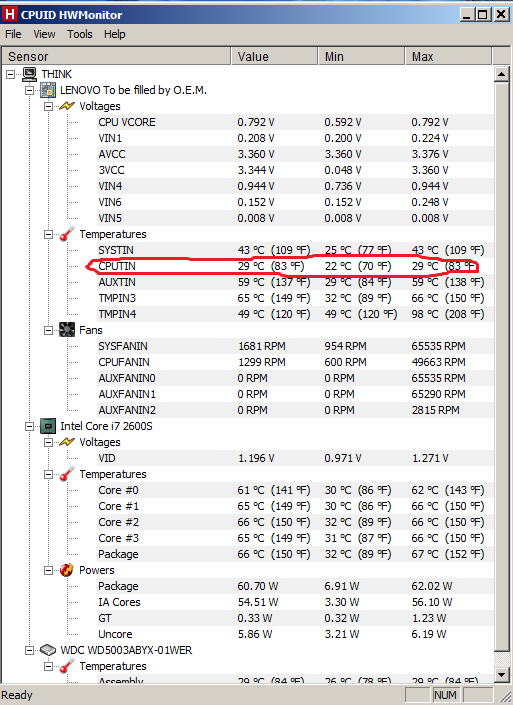Collapse the WDC WD5003ABYX-01WER node
The image size is (513, 705).
click(29, 650)
